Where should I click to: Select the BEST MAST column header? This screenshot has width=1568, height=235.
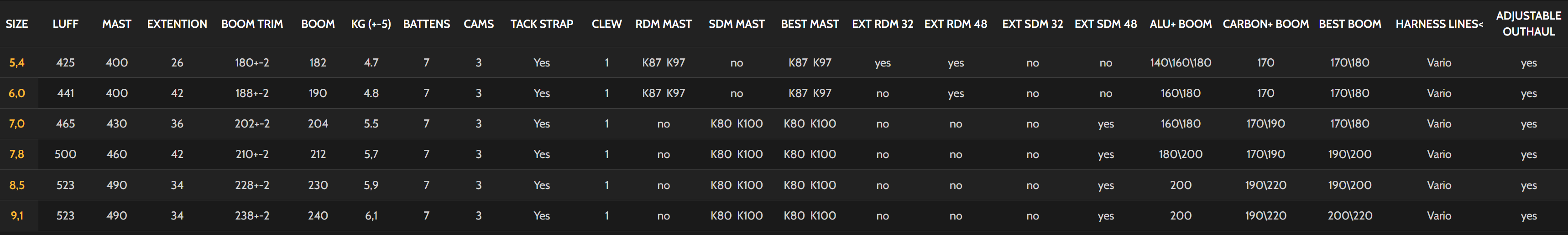810,24
